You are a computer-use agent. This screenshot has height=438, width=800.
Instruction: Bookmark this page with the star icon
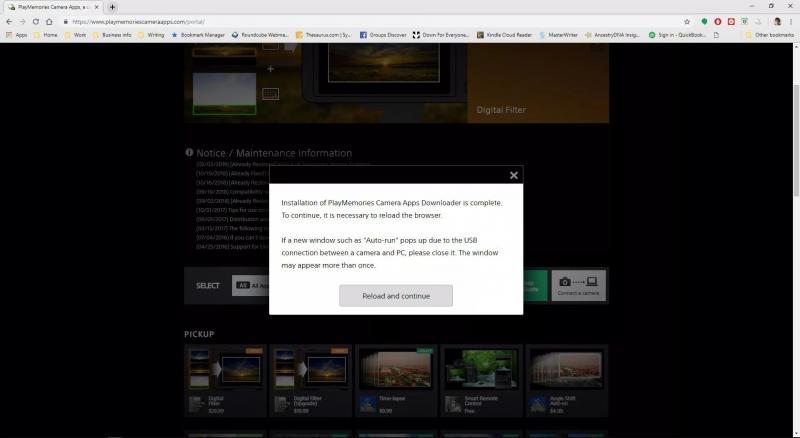[x=687, y=21]
